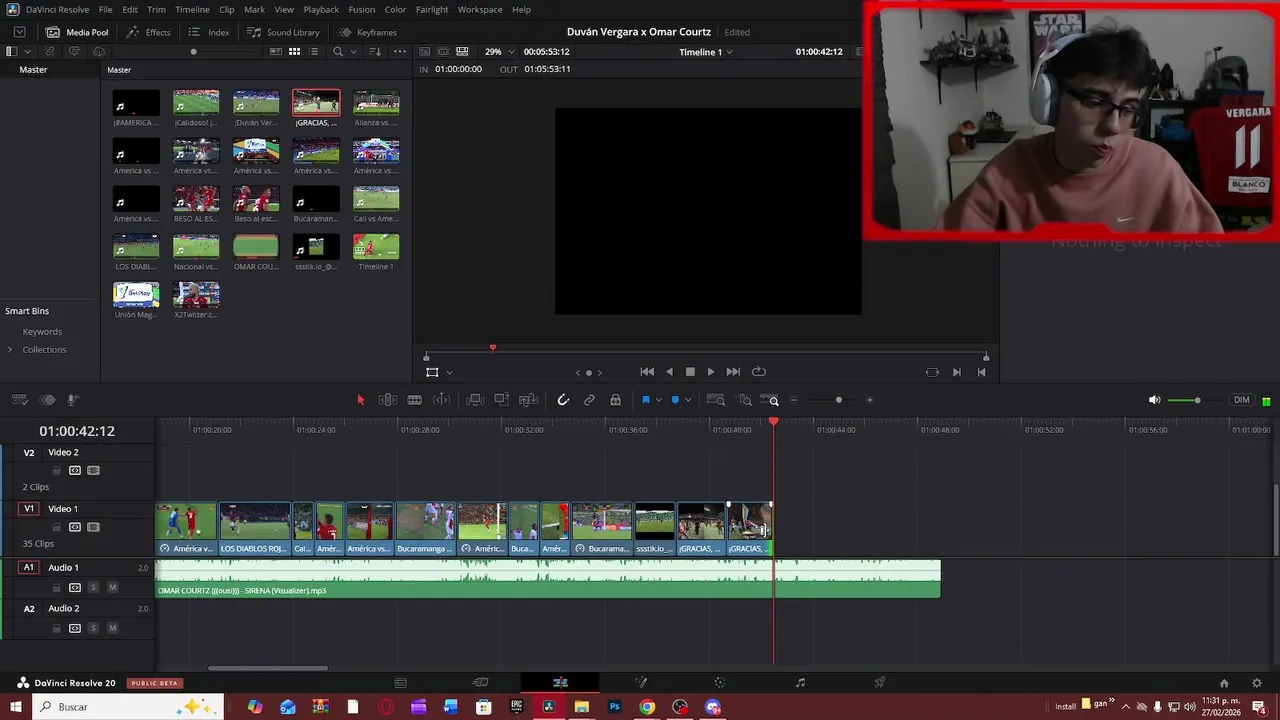
Task: Click the Overwrite Clip tool icon
Action: tap(502, 400)
